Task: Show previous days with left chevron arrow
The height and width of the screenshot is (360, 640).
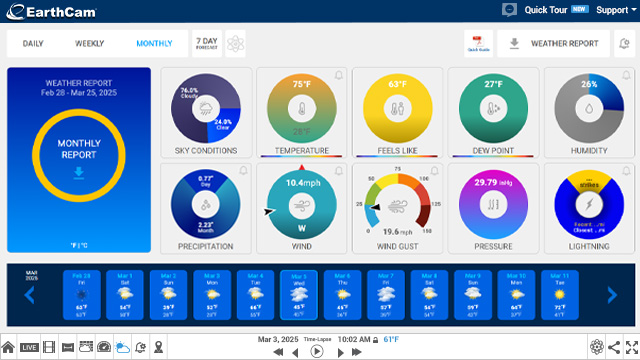Action: pos(29,295)
